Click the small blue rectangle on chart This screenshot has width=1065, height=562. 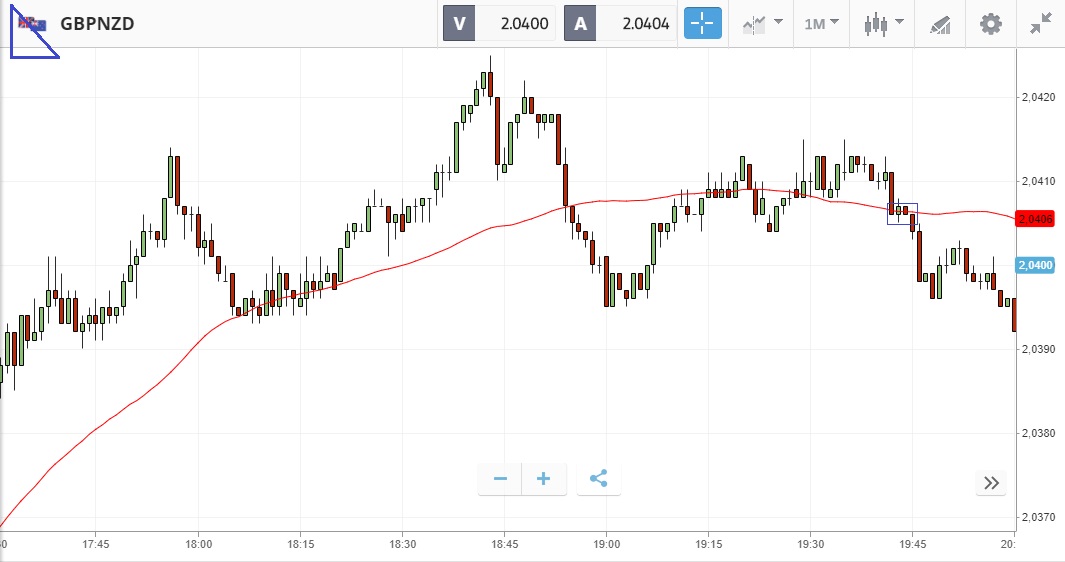tap(902, 214)
